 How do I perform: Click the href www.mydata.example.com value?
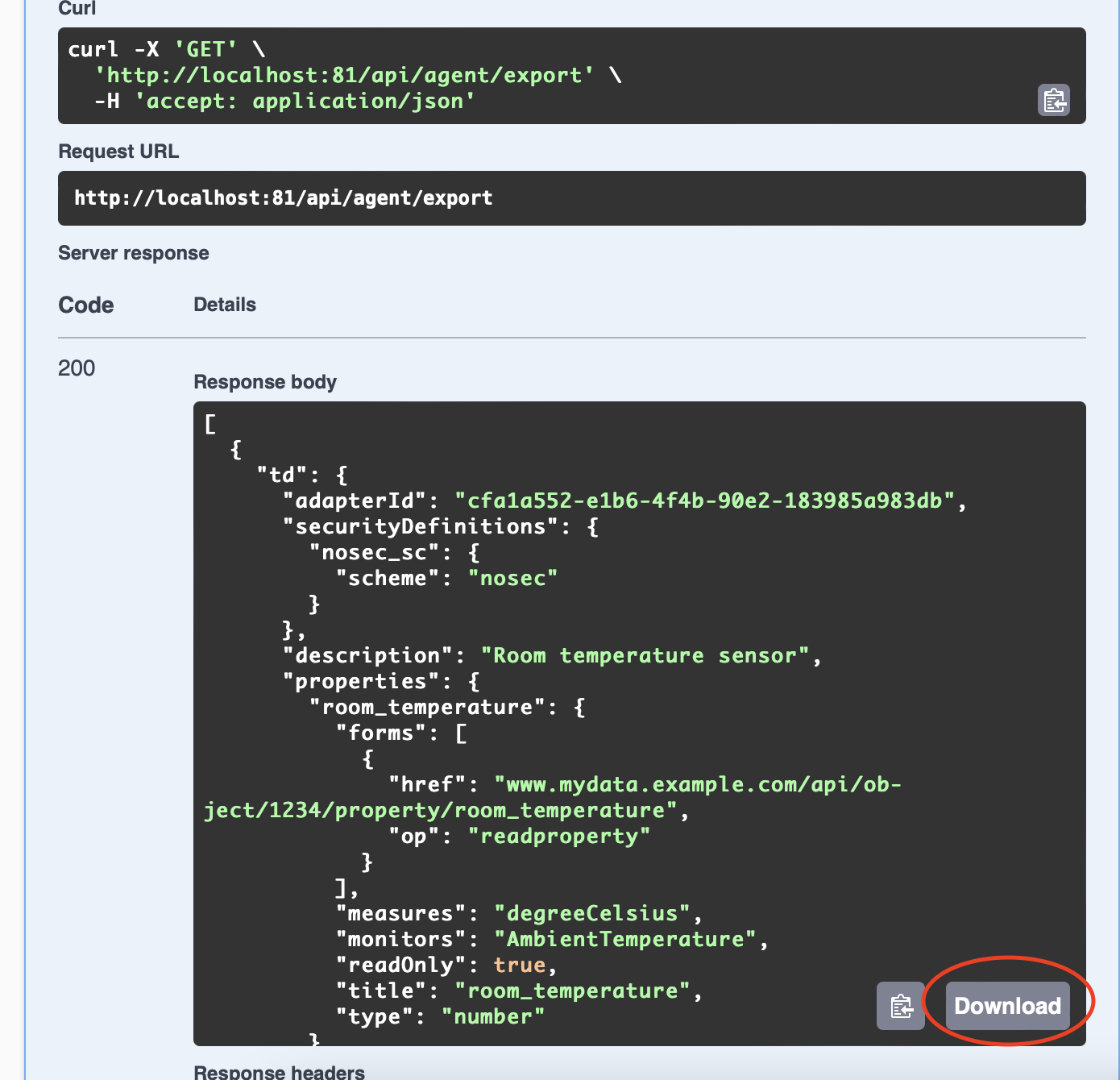pos(553,797)
